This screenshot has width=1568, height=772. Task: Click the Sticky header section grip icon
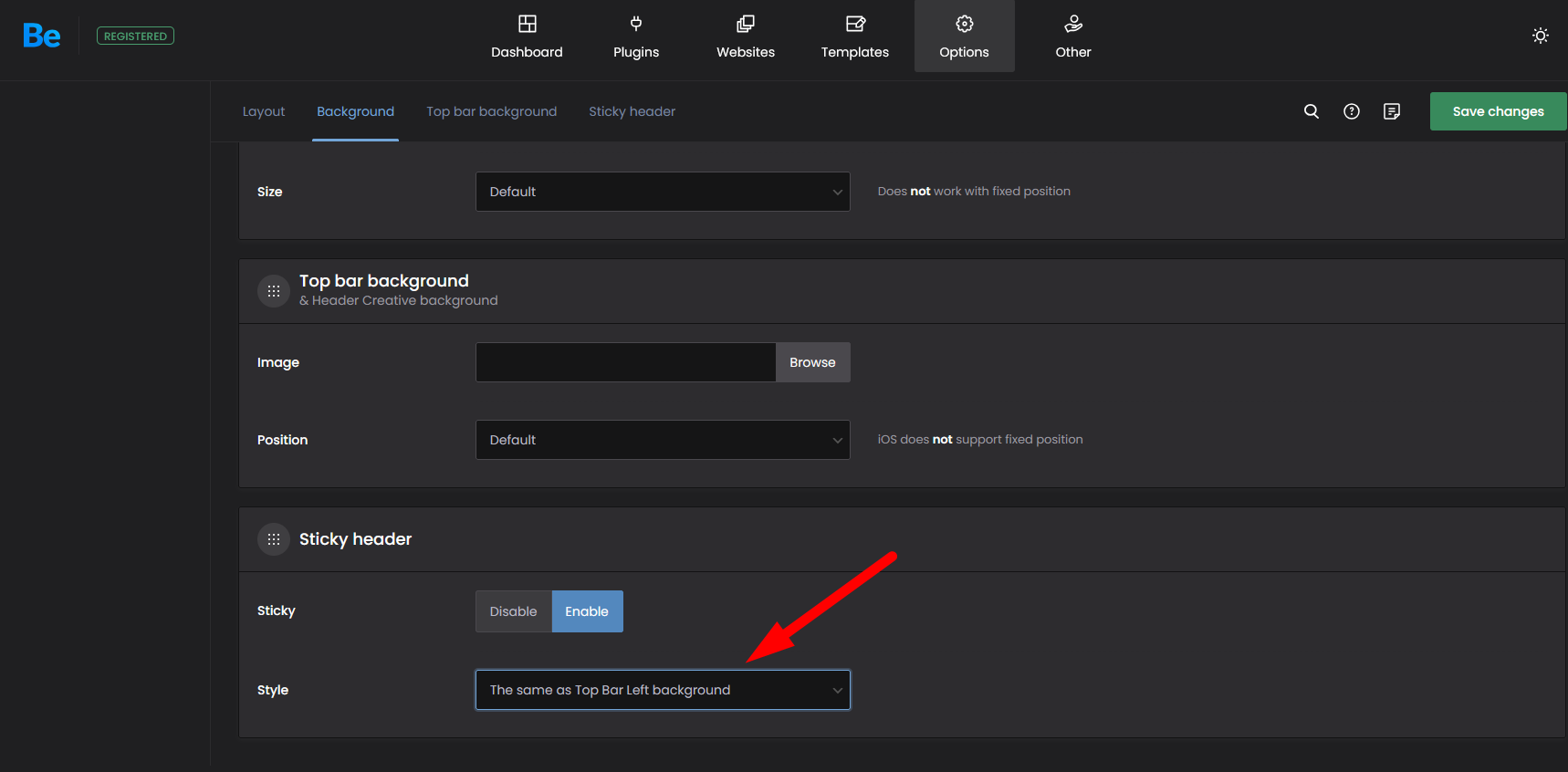point(274,539)
